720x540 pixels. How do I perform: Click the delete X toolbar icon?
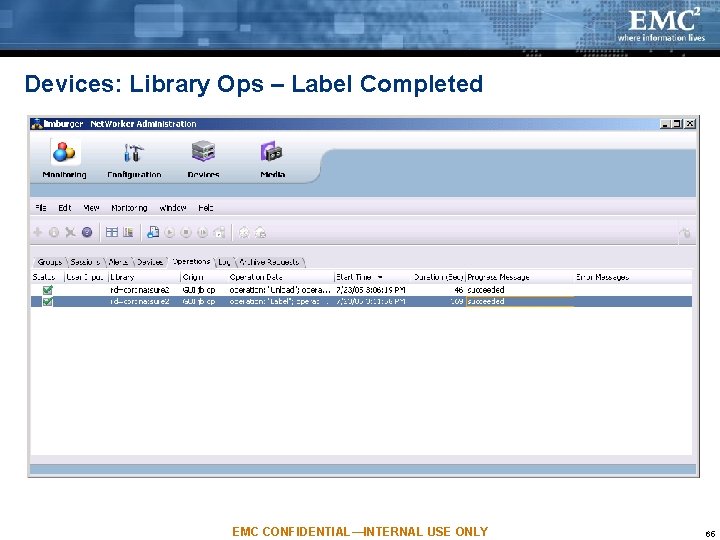[70, 232]
